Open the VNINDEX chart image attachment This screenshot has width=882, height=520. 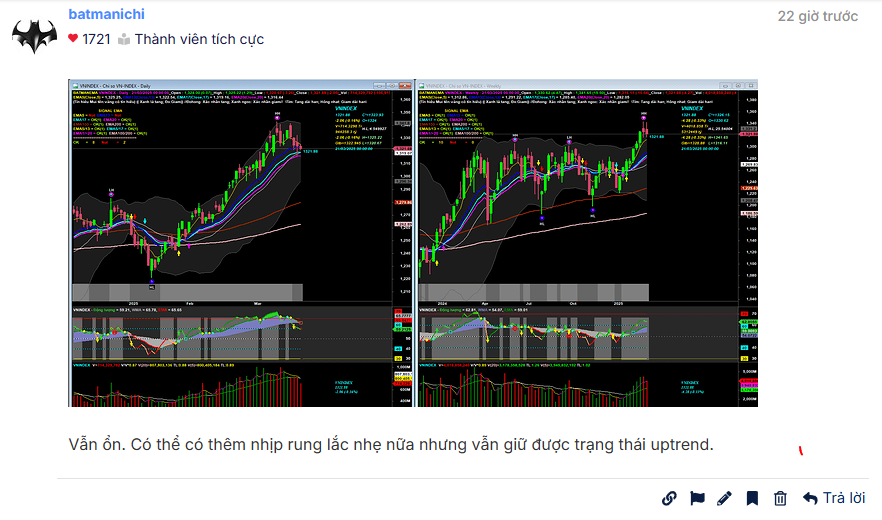coord(413,243)
